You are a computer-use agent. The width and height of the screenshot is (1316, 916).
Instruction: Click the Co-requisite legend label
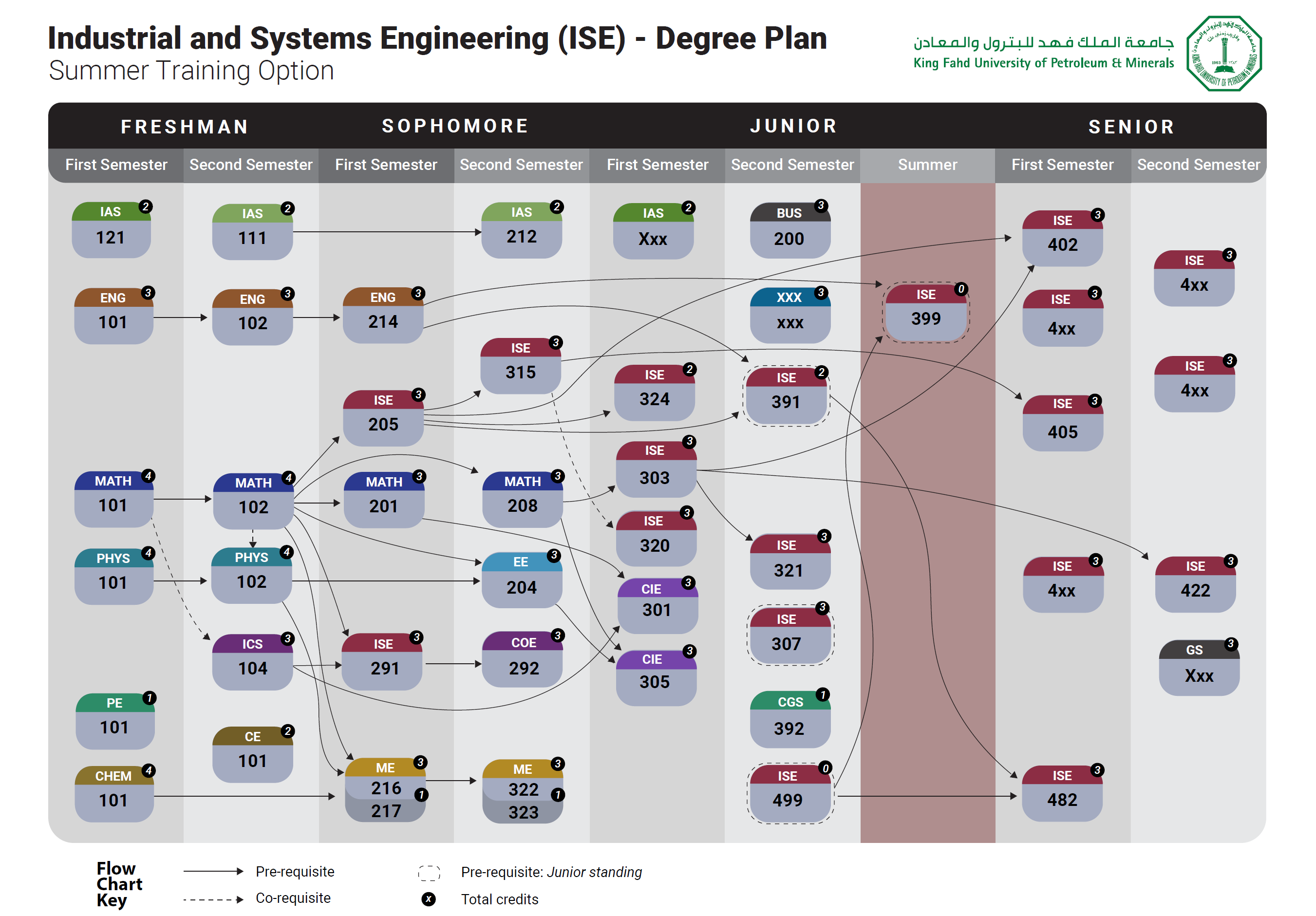pyautogui.click(x=293, y=897)
